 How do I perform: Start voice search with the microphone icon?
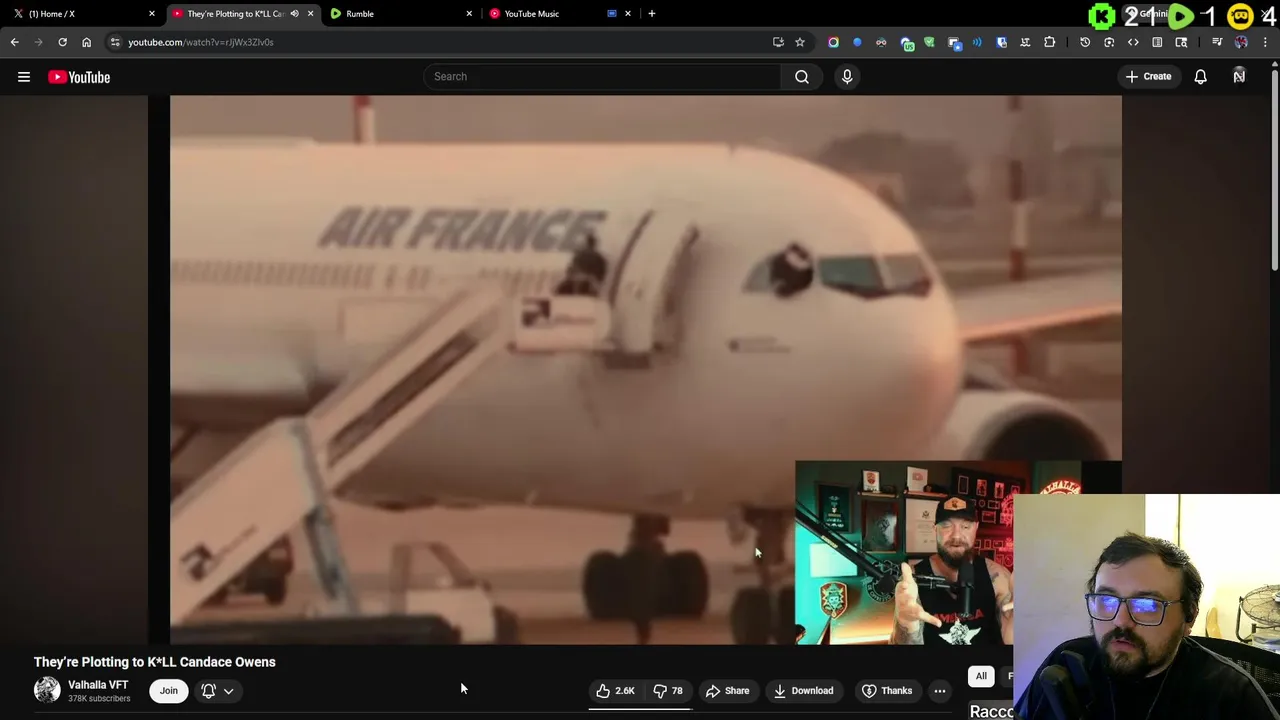click(x=847, y=77)
